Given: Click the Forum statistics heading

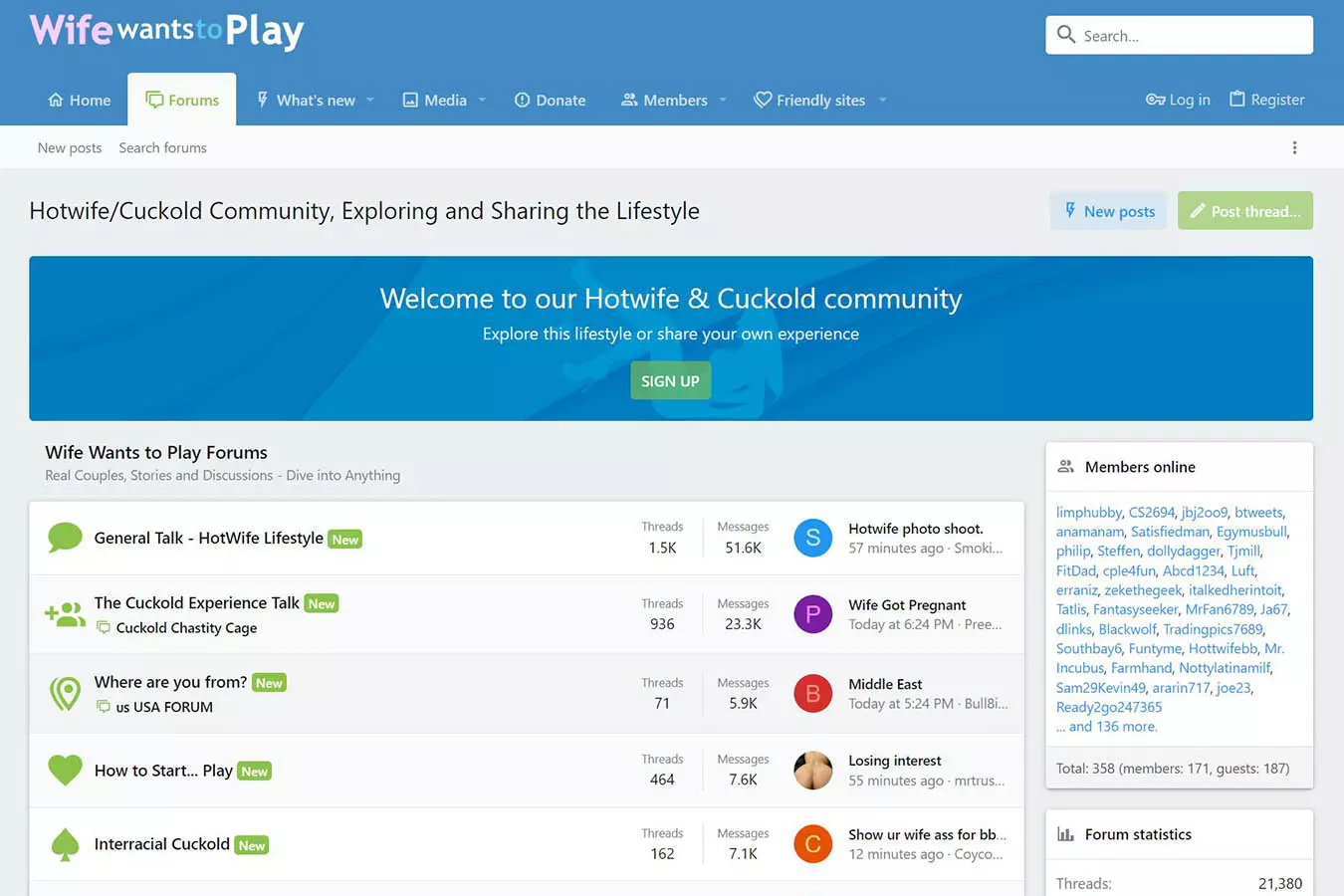Looking at the screenshot, I should pos(1138,834).
